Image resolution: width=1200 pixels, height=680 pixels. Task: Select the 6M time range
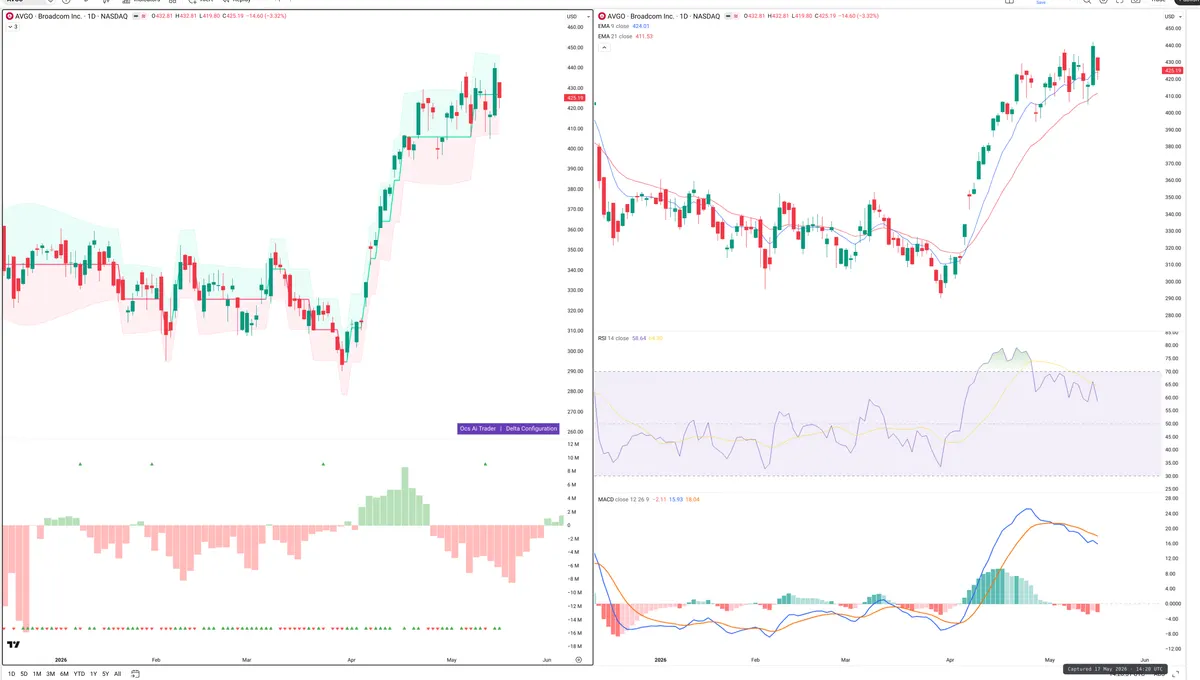pyautogui.click(x=64, y=674)
